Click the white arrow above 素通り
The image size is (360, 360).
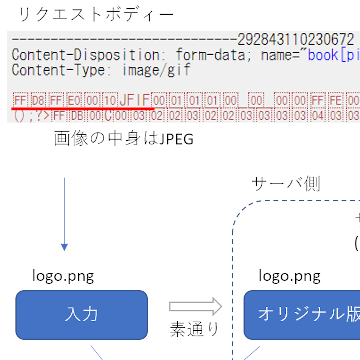195,307
